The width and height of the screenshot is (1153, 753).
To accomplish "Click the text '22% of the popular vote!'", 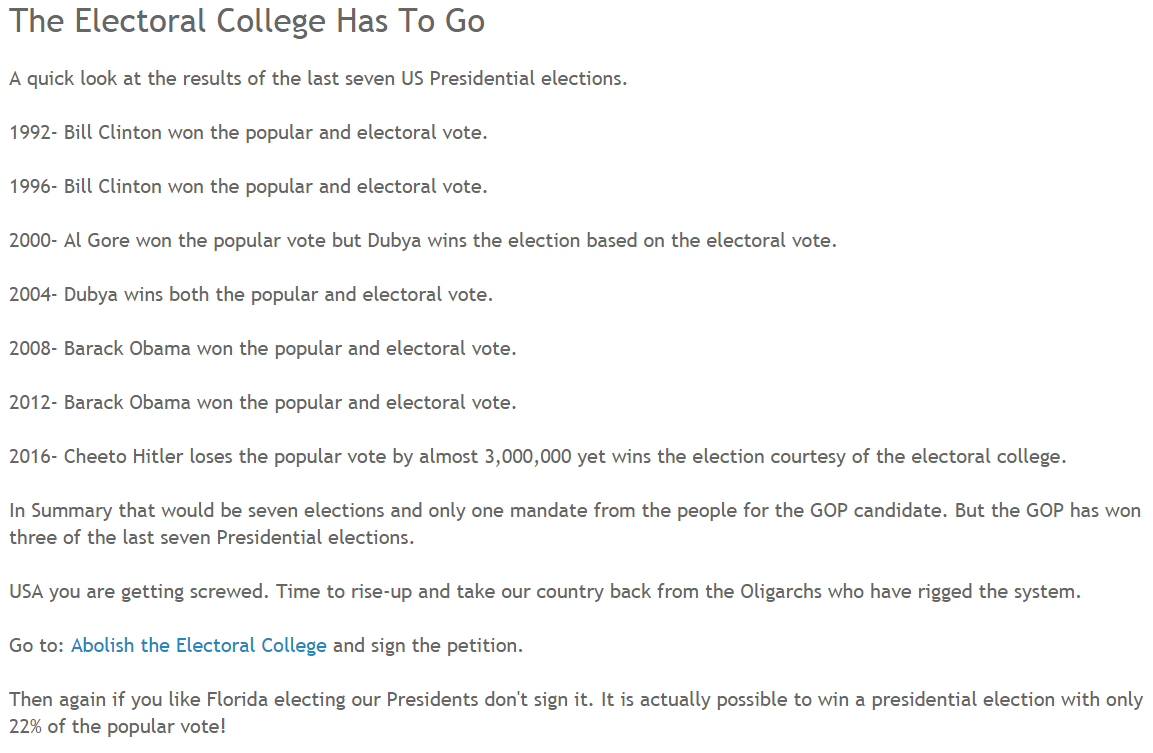I will click(117, 727).
